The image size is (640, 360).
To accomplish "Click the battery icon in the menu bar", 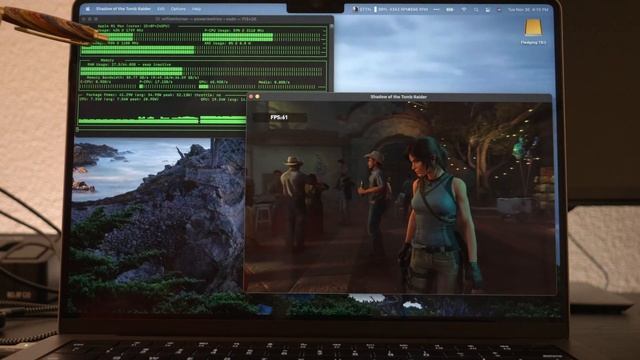I will pyautogui.click(x=449, y=9).
